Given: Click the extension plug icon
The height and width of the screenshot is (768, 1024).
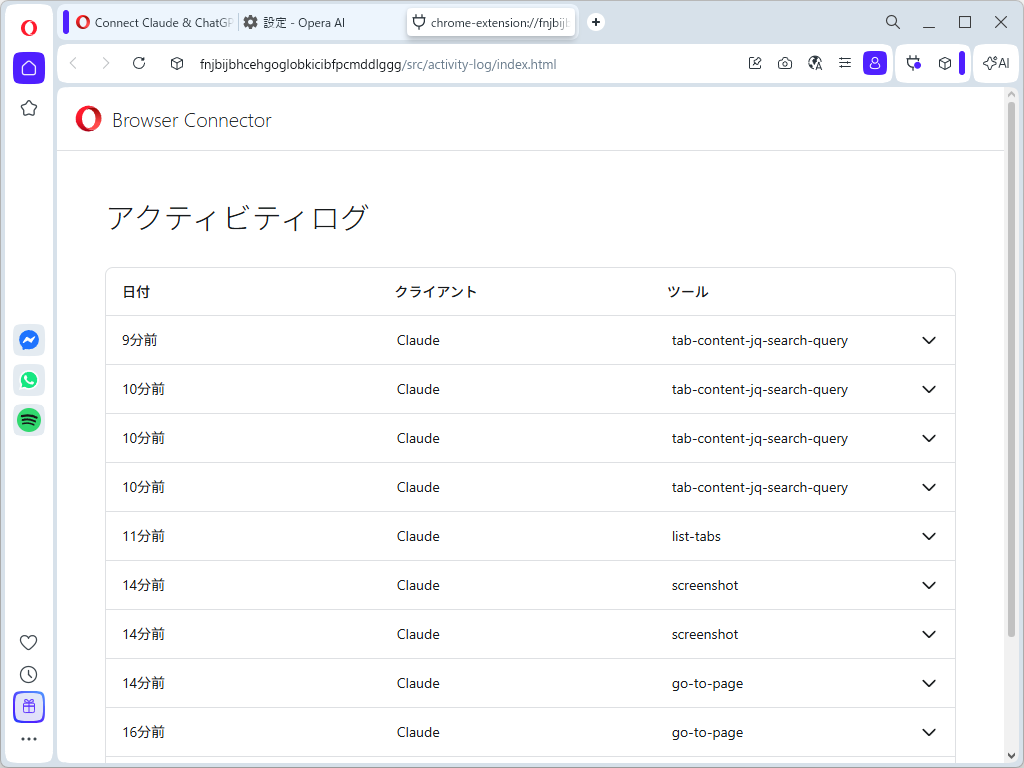Looking at the screenshot, I should pos(913,62).
